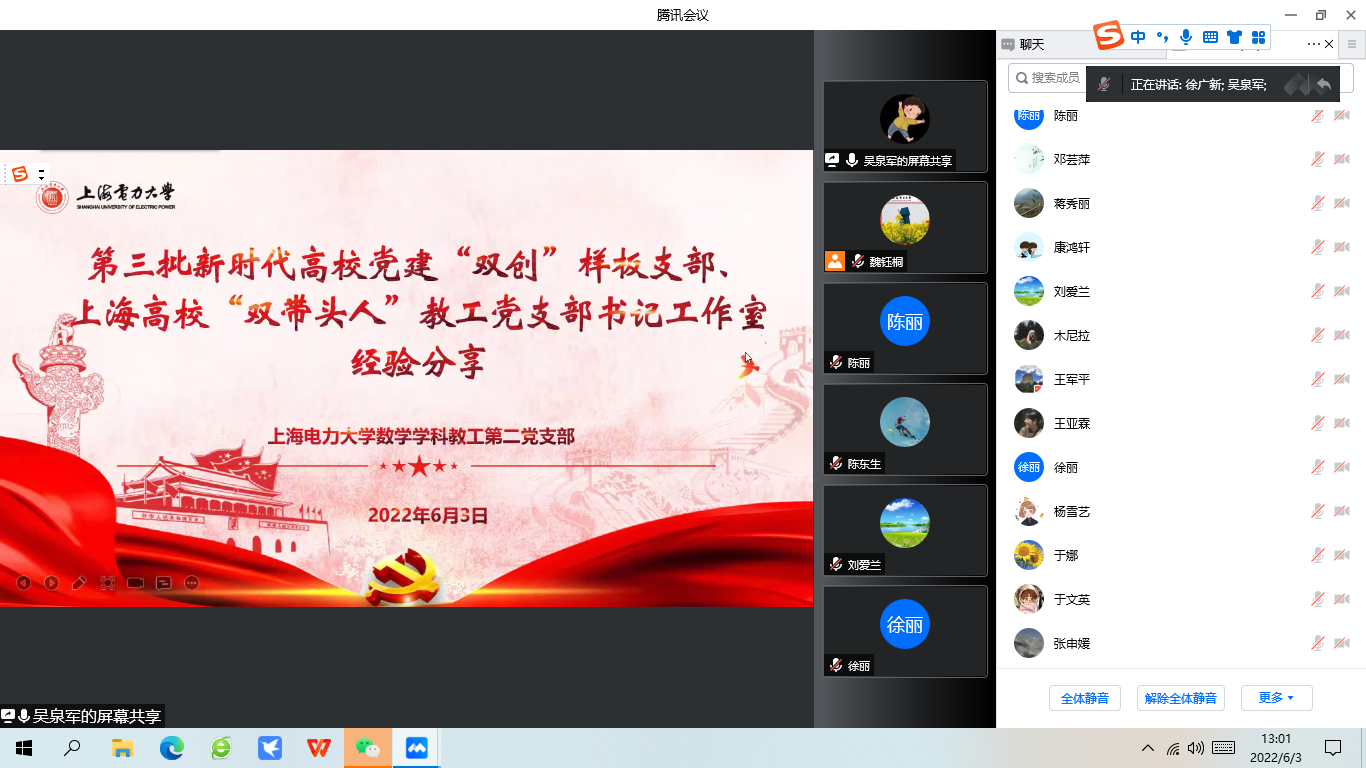The image size is (1366, 768).
Task: Switch to the 聊天 chat tab
Action: [1034, 44]
